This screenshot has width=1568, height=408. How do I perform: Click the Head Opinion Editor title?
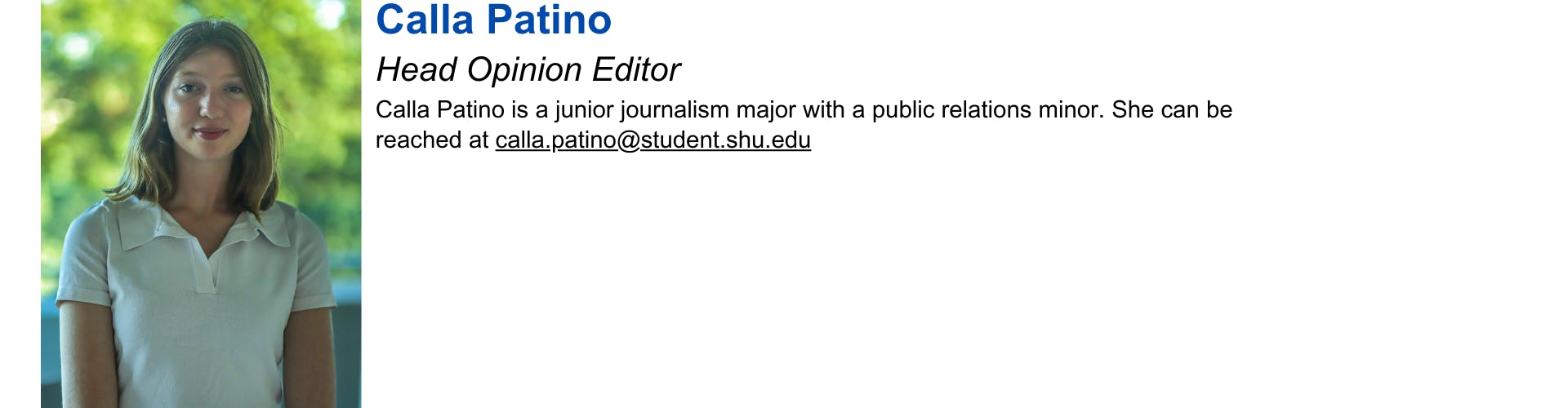pos(528,70)
